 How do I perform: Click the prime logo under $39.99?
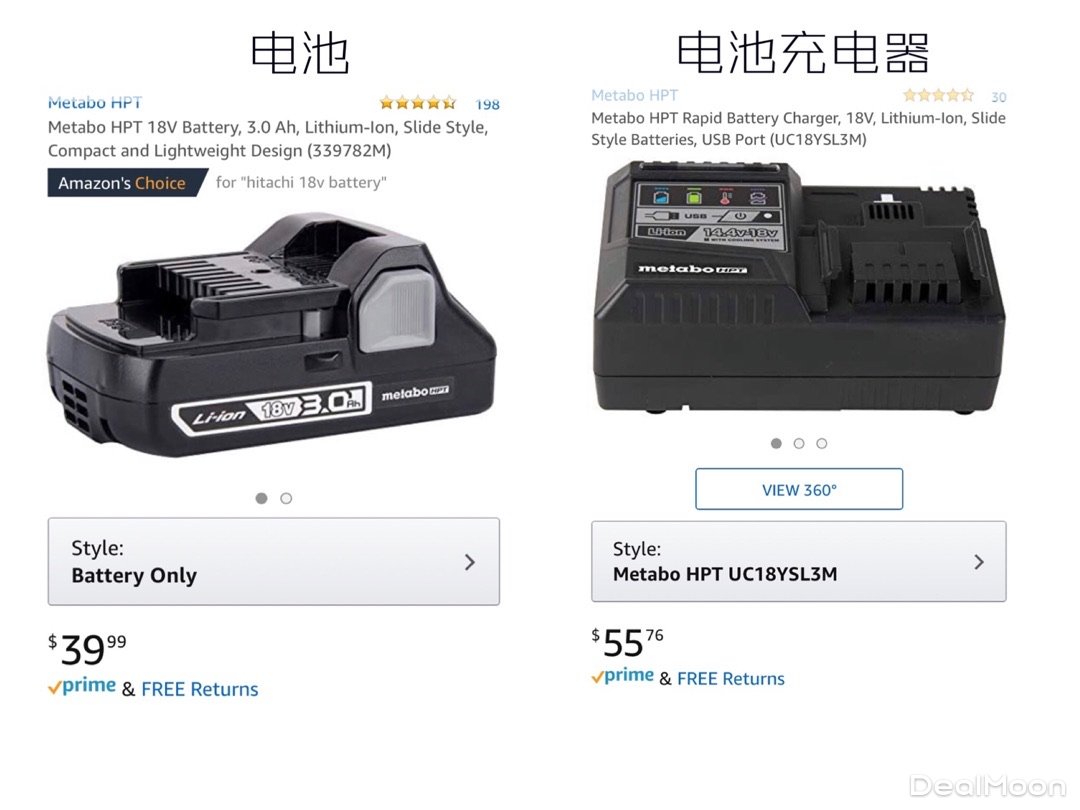click(82, 687)
